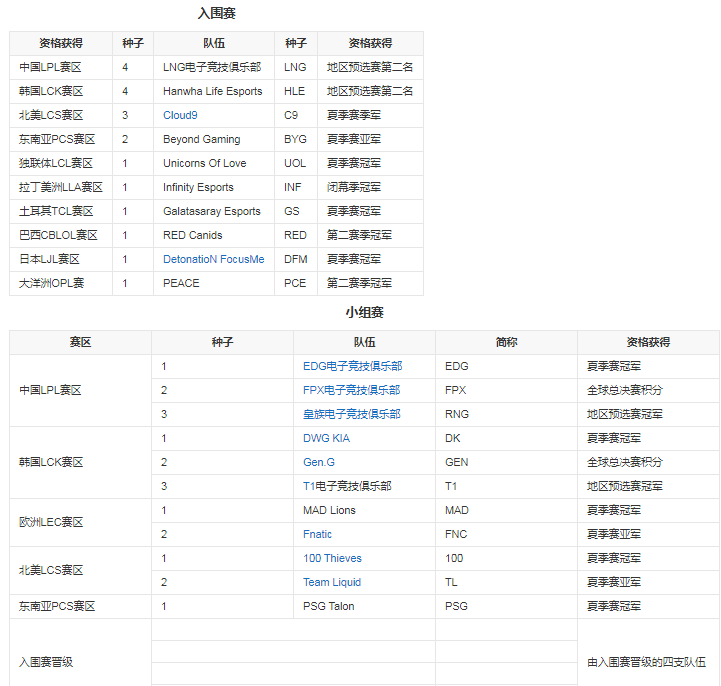Viewport: 721px width, 686px height.
Task: Open the DetonatioN FocusMe link
Action: coord(213,259)
